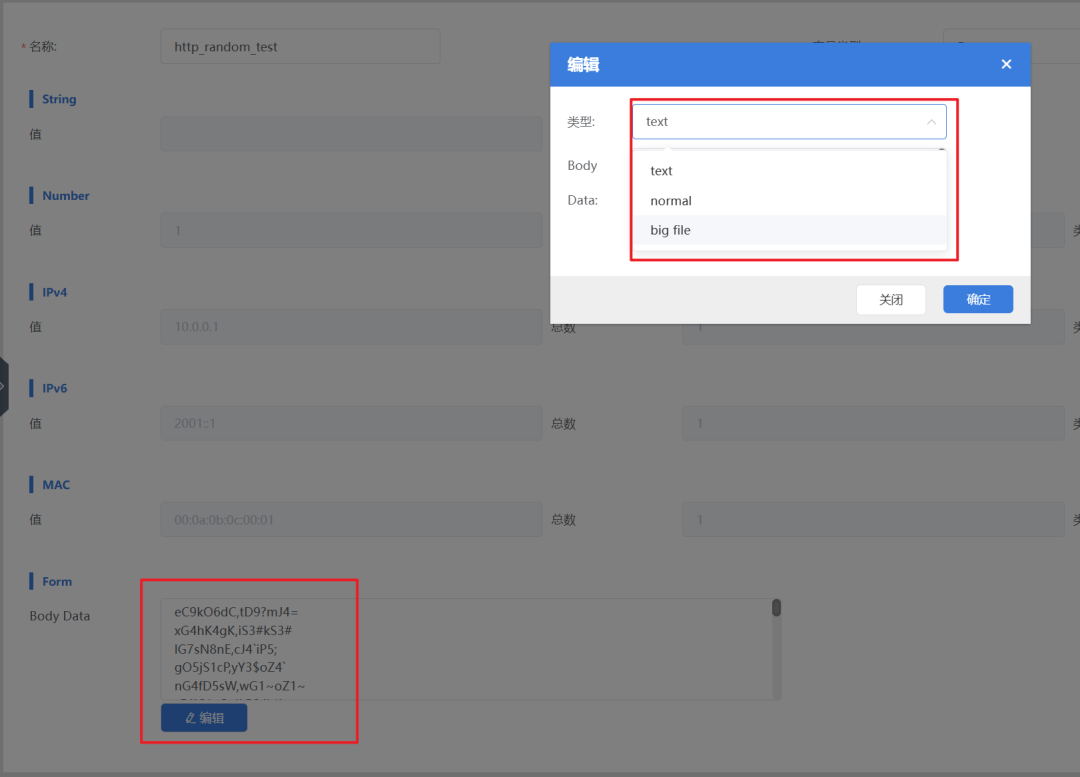Close the 编辑 dialog with the X icon

point(1006,64)
